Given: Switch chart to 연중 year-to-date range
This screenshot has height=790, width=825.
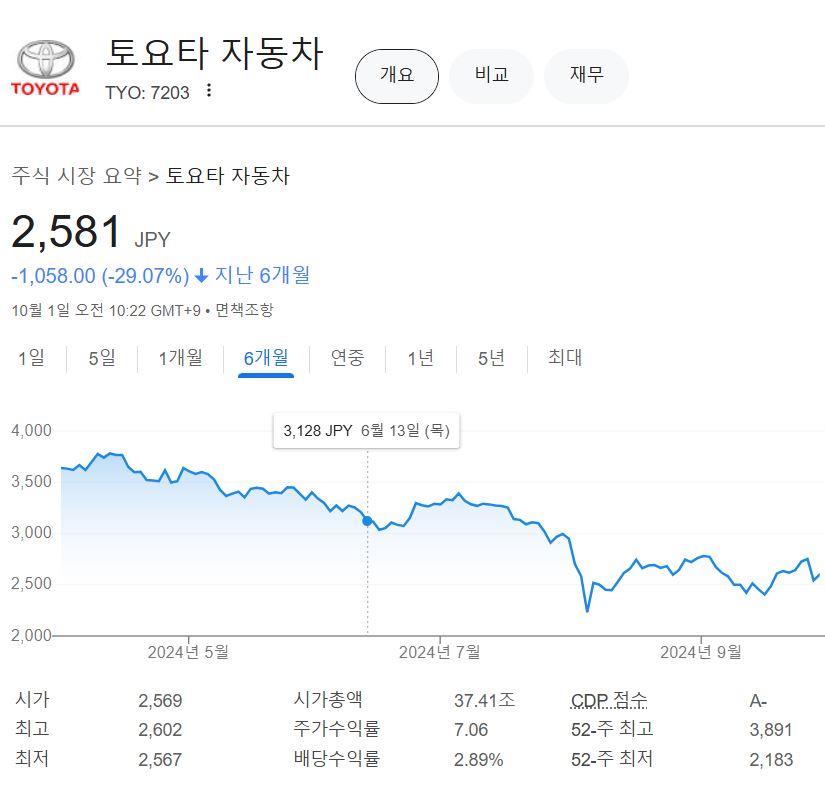Looking at the screenshot, I should (347, 358).
